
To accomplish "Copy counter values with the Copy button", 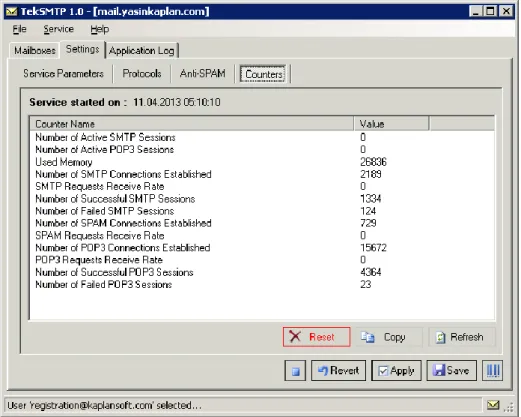I will (x=389, y=337).
